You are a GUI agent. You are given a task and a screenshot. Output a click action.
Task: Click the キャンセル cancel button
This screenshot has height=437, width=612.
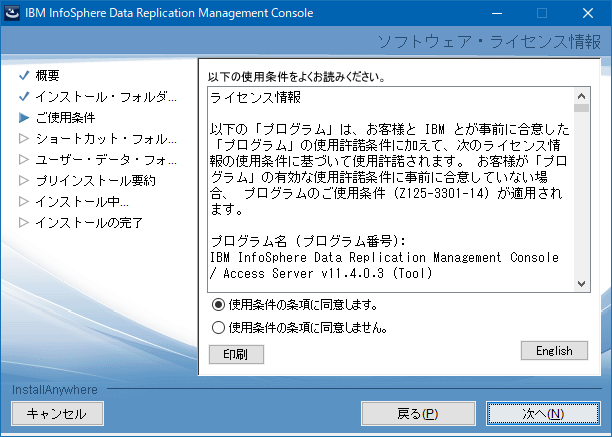(57, 413)
